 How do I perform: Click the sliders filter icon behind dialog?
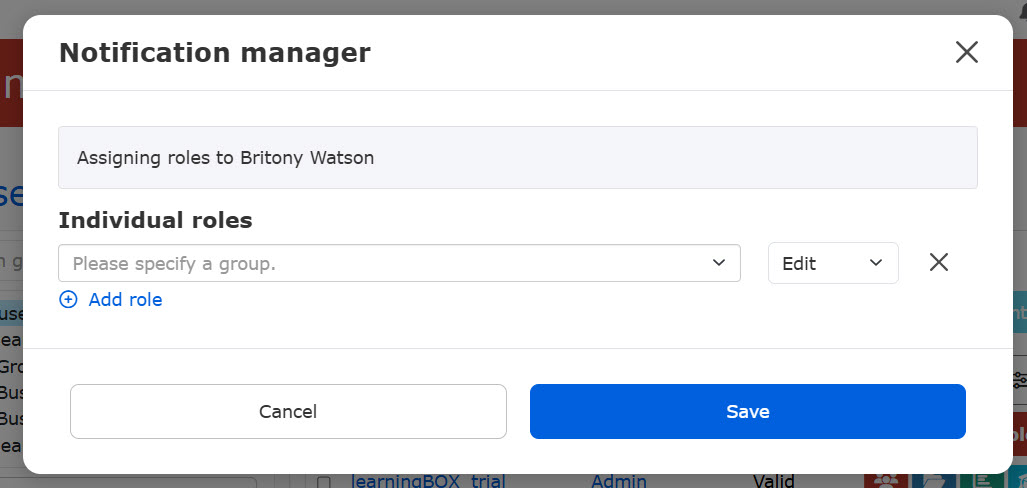point(1019,380)
